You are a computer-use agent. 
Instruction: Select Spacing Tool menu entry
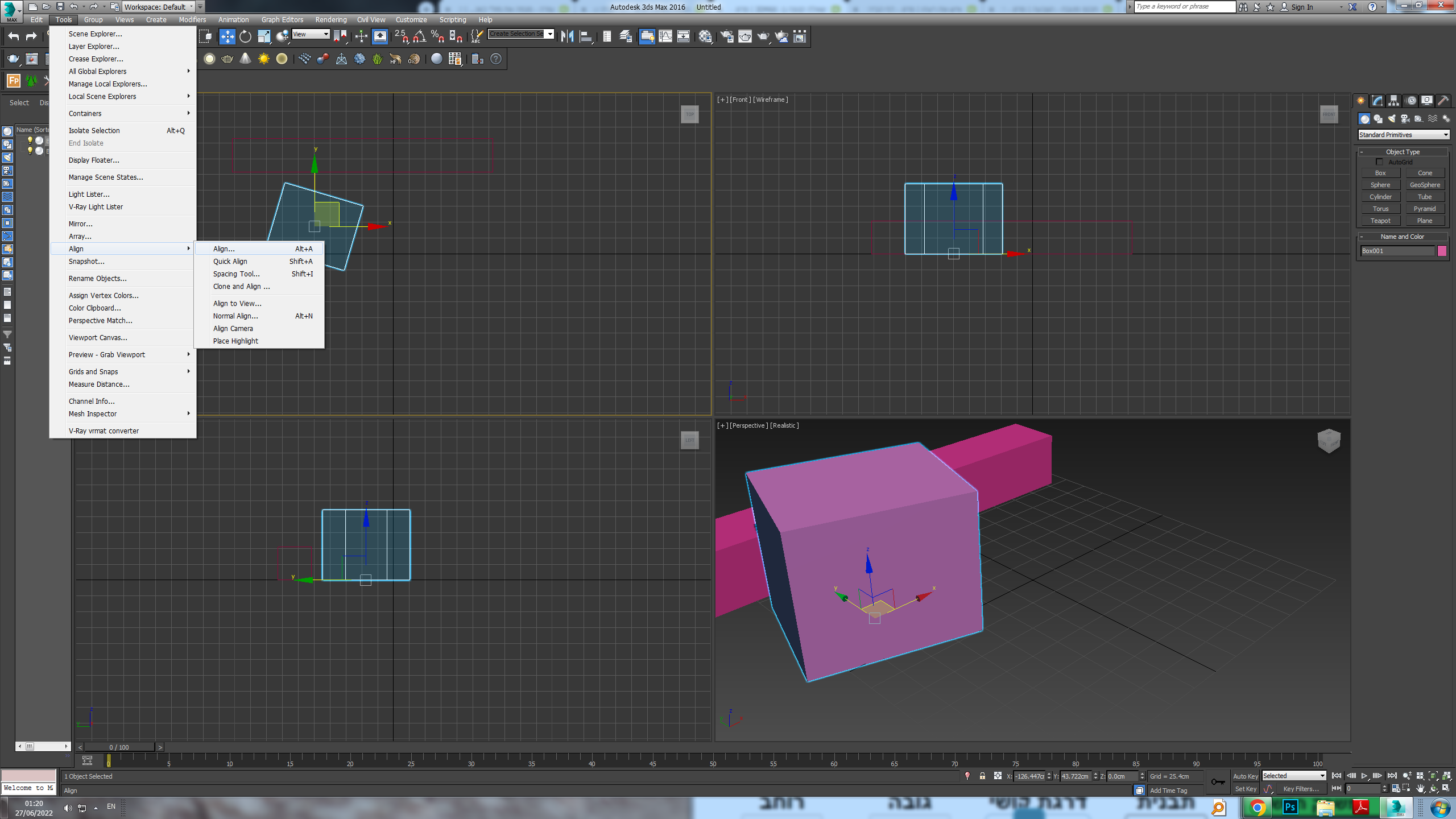237,274
